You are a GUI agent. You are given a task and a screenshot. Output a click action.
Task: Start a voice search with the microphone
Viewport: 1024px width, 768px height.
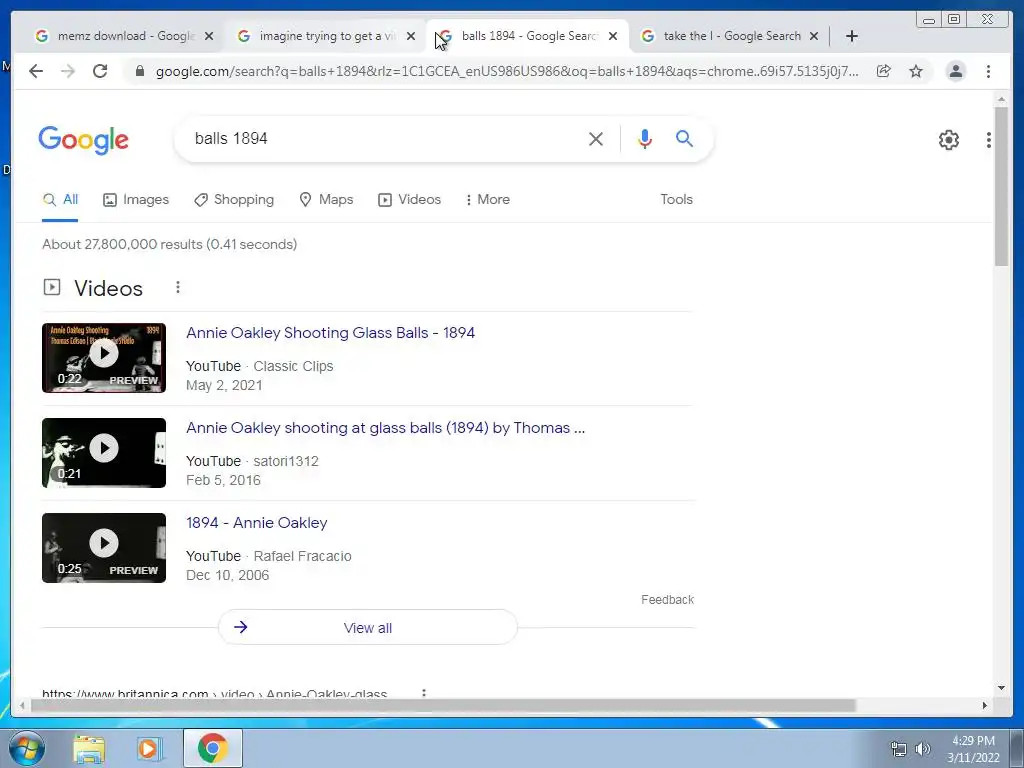pyautogui.click(x=645, y=138)
